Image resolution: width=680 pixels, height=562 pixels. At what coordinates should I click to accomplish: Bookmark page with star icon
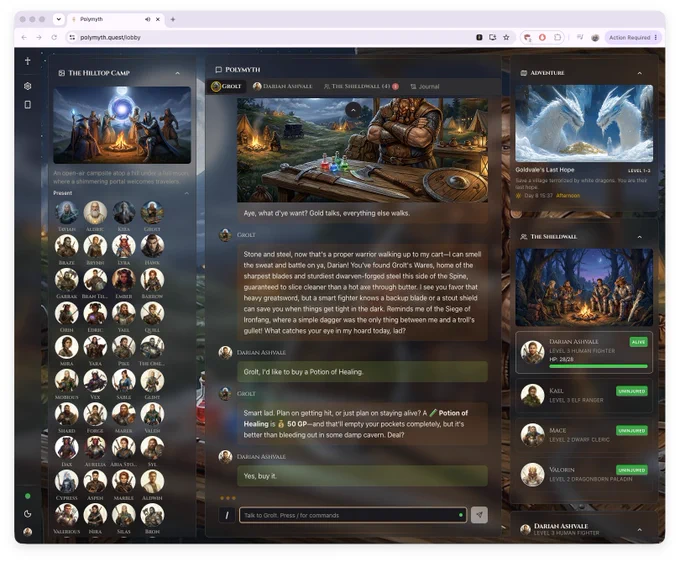[506, 37]
